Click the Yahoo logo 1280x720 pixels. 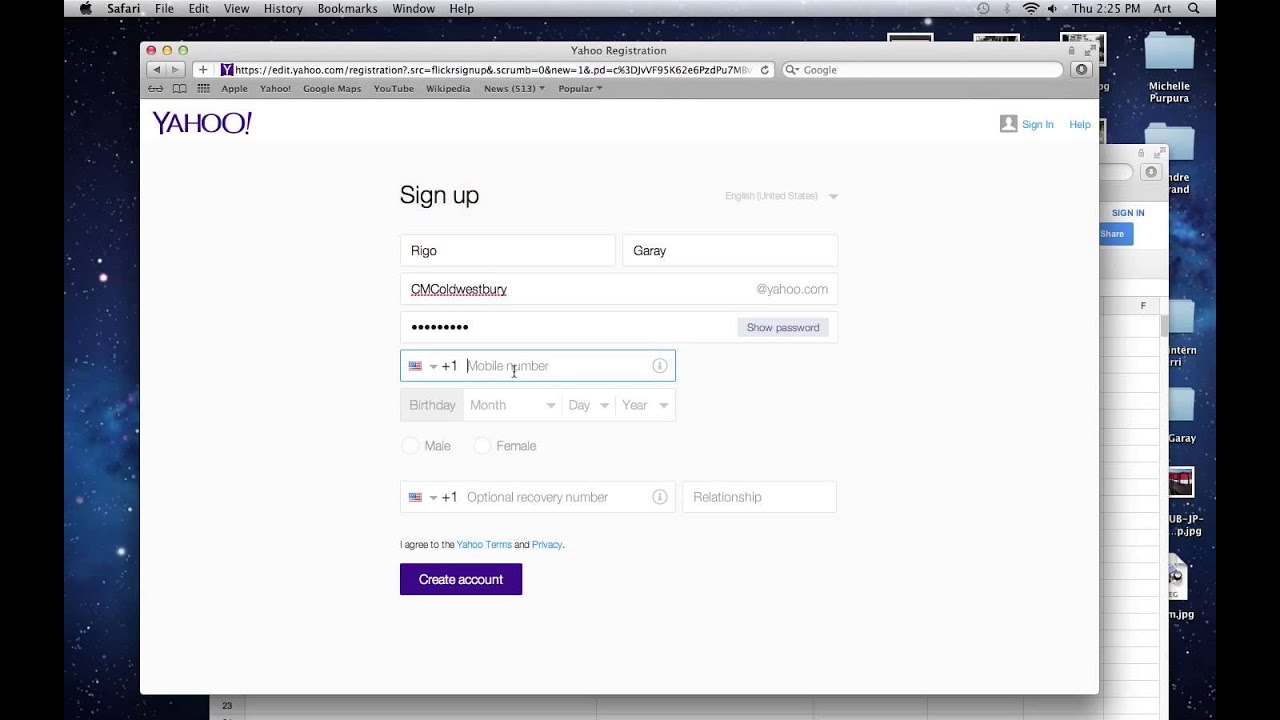click(202, 123)
